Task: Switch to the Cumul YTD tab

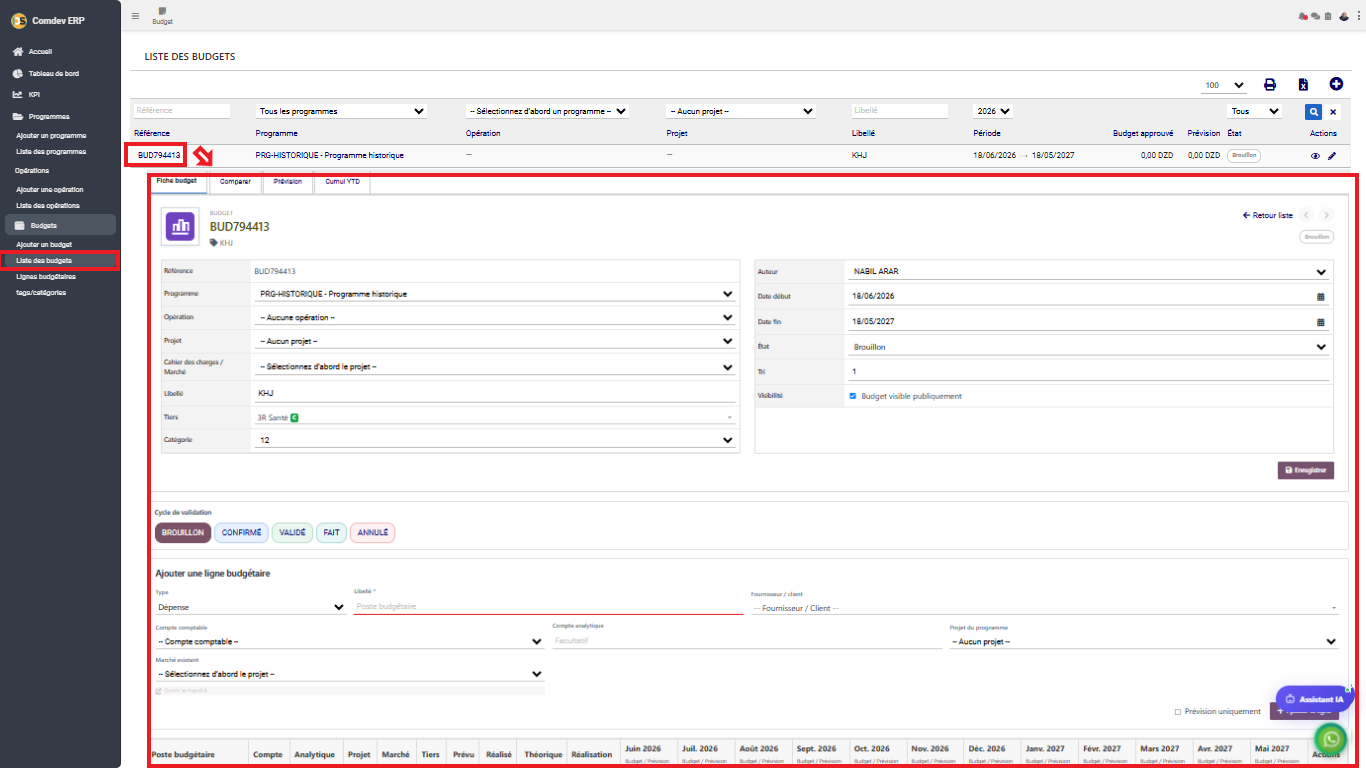Action: tap(342, 181)
